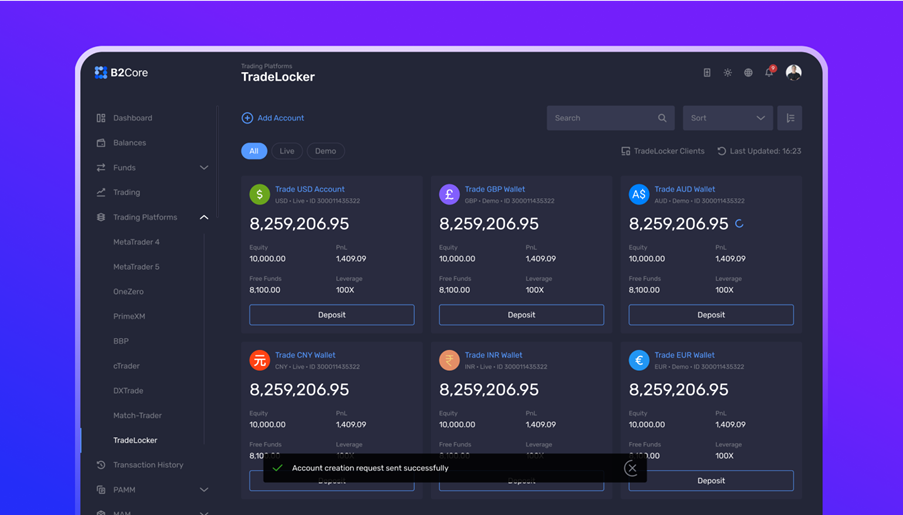Click the Add Account plus link

pyautogui.click(x=272, y=118)
